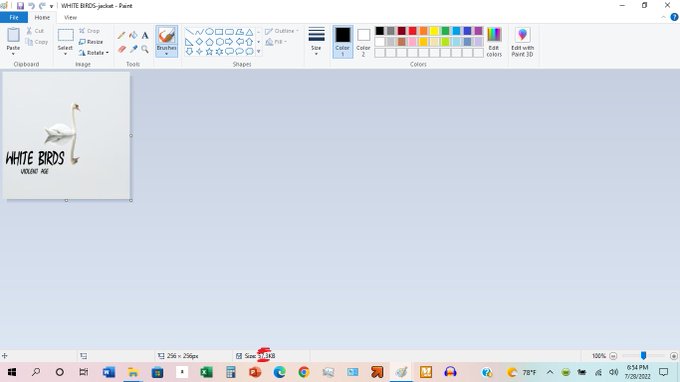Screen dimensions: 680x382
Task: Click the zoom slider handle
Action: [x=644, y=356]
